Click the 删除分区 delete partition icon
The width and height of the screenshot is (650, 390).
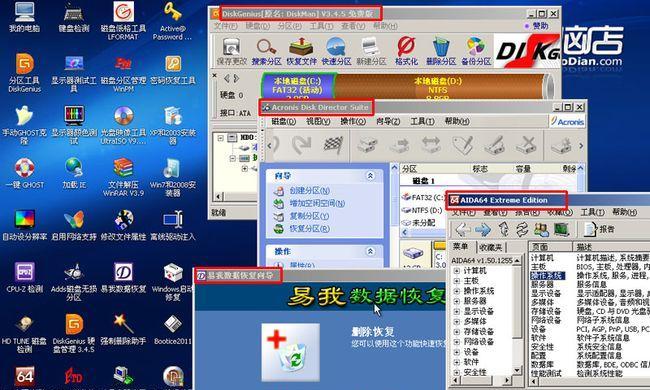click(441, 51)
